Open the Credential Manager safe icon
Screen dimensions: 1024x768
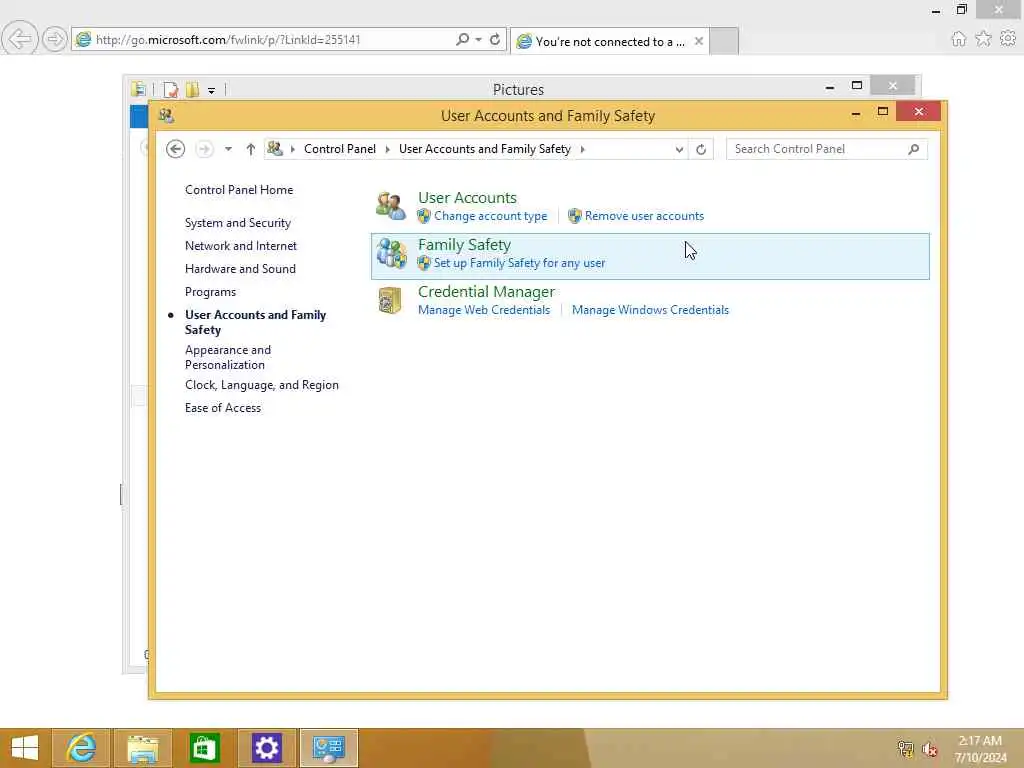390,300
